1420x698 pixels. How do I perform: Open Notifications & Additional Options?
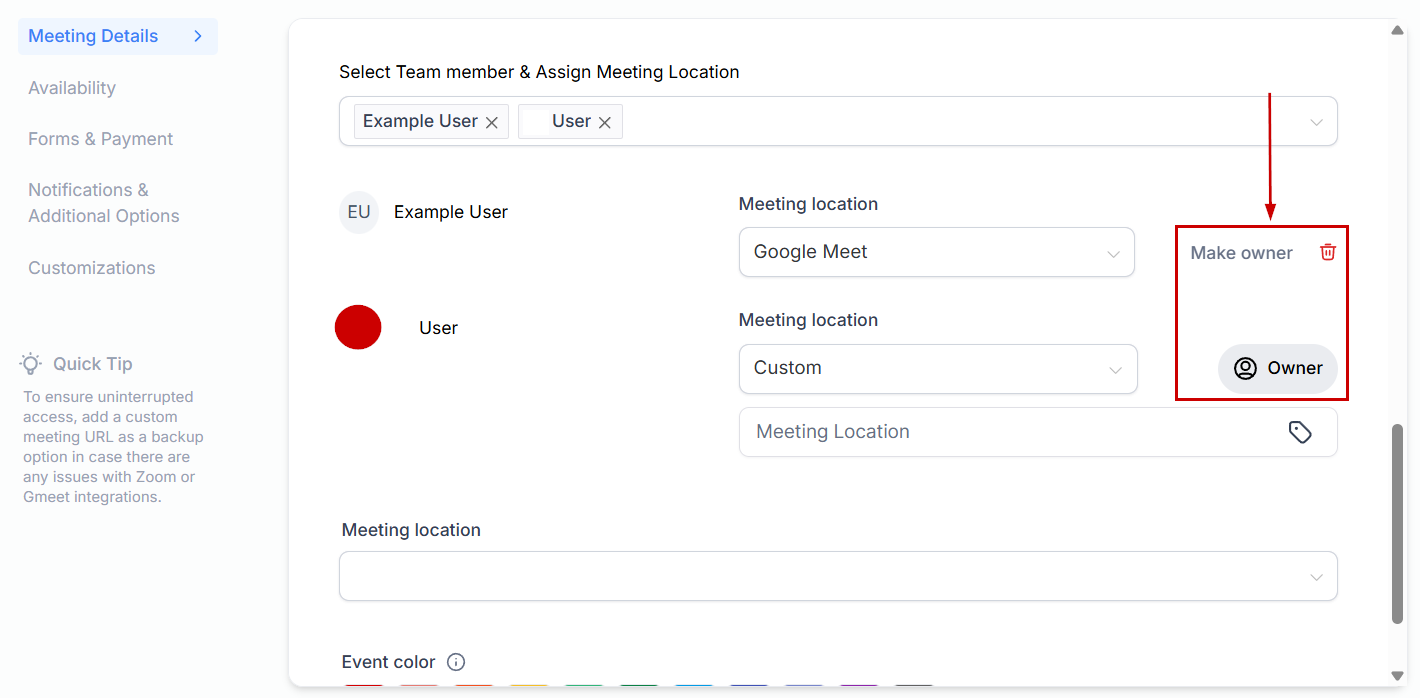tap(104, 203)
